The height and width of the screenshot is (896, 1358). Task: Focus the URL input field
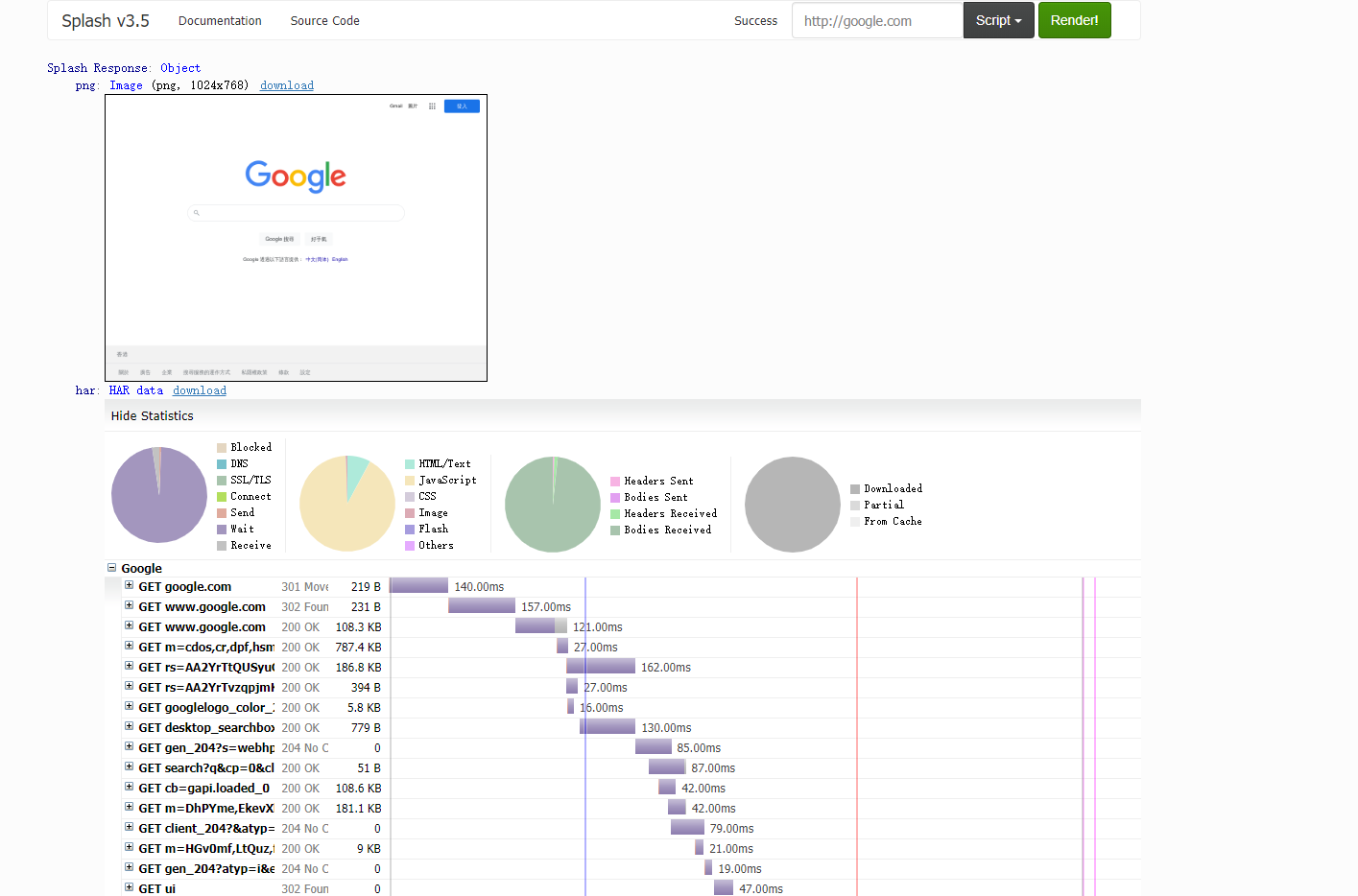(x=877, y=20)
